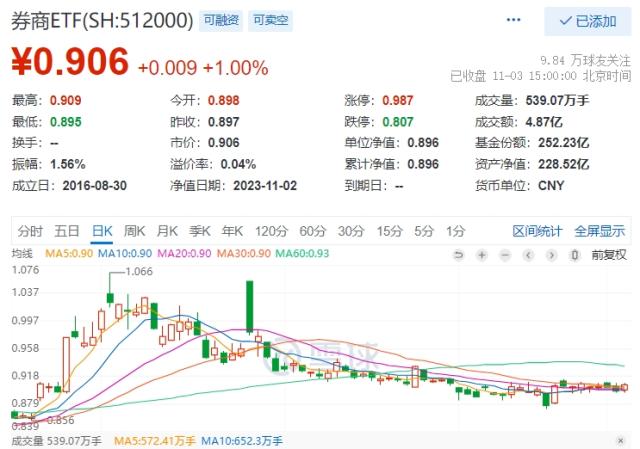Shift the chart right with the right arrow icon

tap(551, 256)
